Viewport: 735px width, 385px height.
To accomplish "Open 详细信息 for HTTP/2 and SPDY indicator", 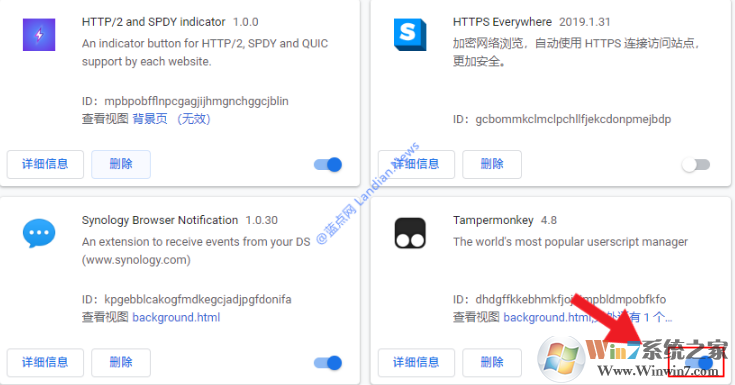I will [x=45, y=164].
